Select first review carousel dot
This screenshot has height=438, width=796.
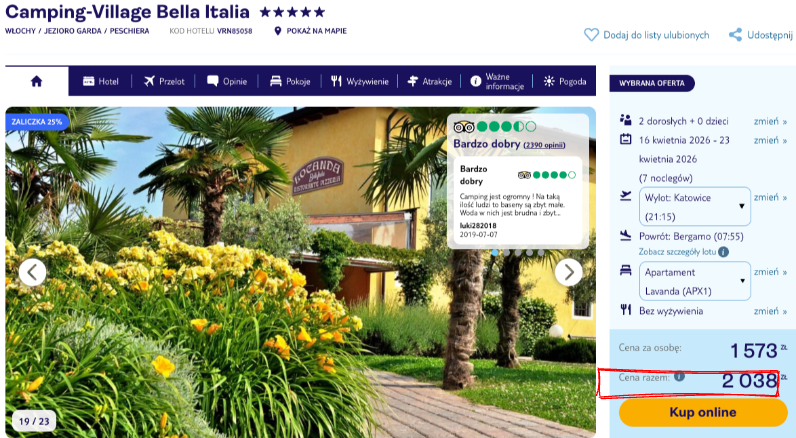[495, 252]
